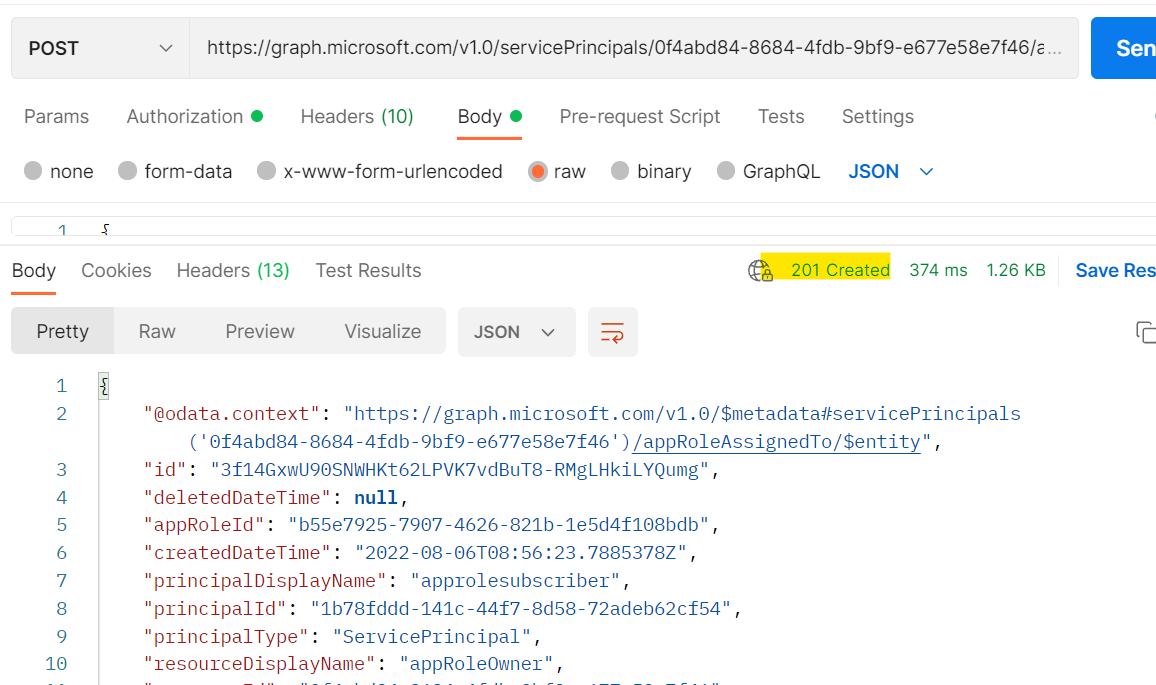The height and width of the screenshot is (685, 1156).
Task: Copy the response body with copy icon
Action: click(x=1145, y=332)
